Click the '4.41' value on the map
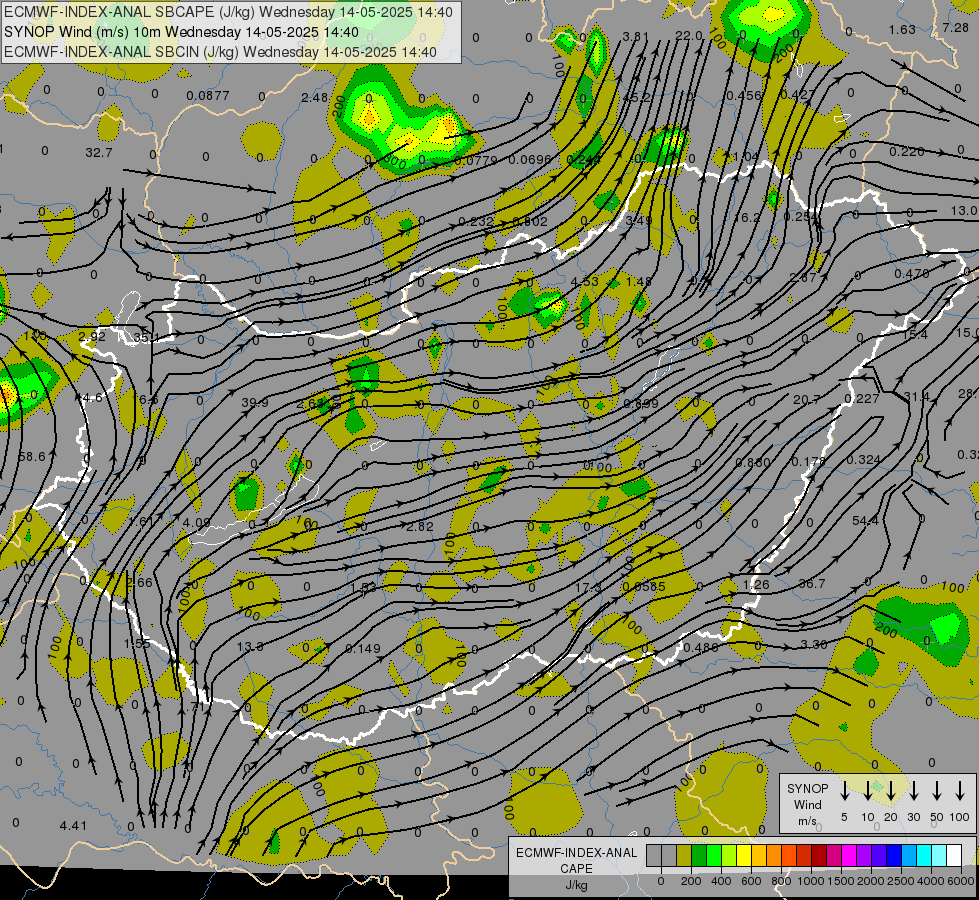The height and width of the screenshot is (900, 979). [x=73, y=826]
